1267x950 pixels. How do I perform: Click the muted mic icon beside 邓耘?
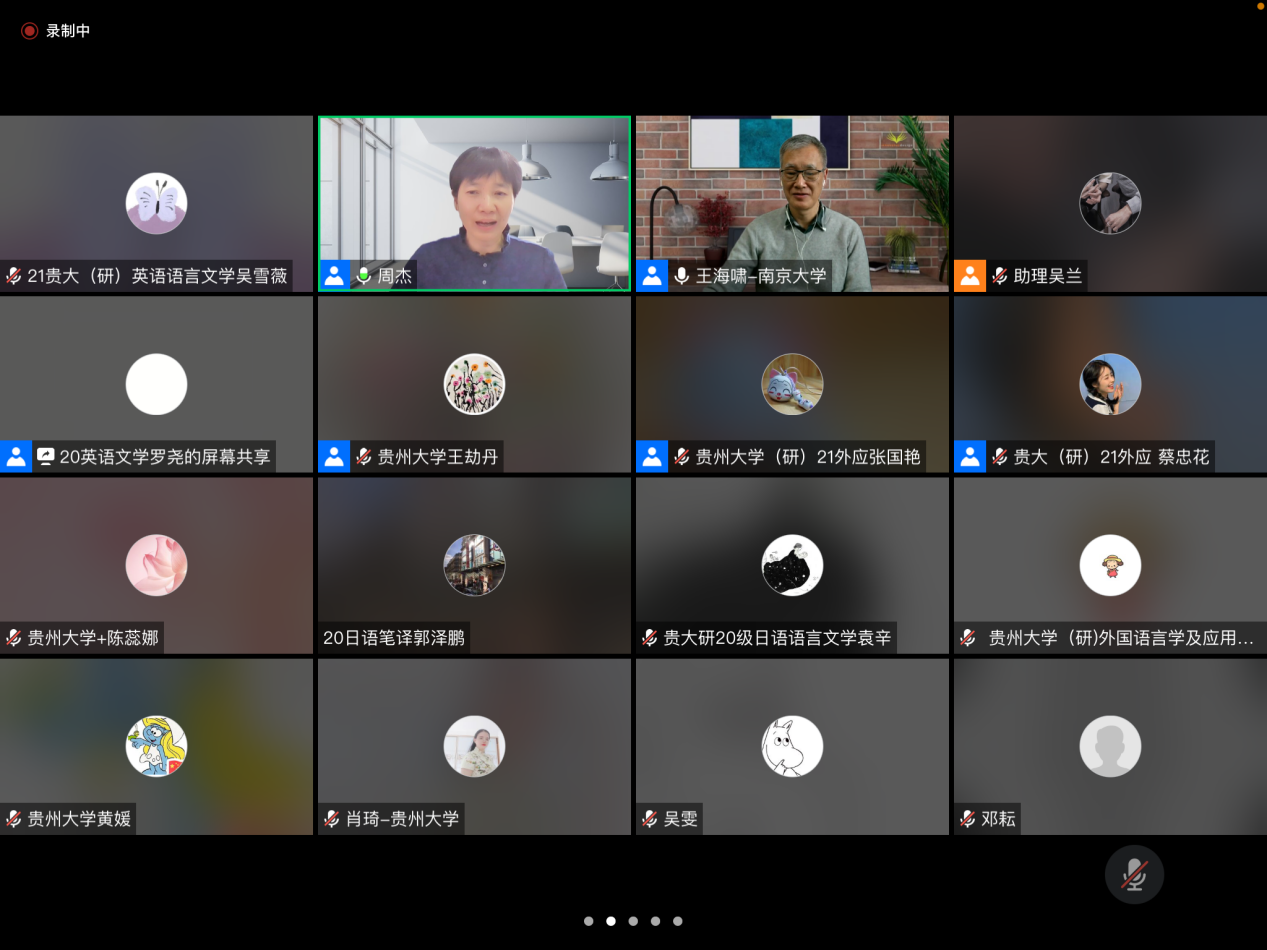[967, 819]
